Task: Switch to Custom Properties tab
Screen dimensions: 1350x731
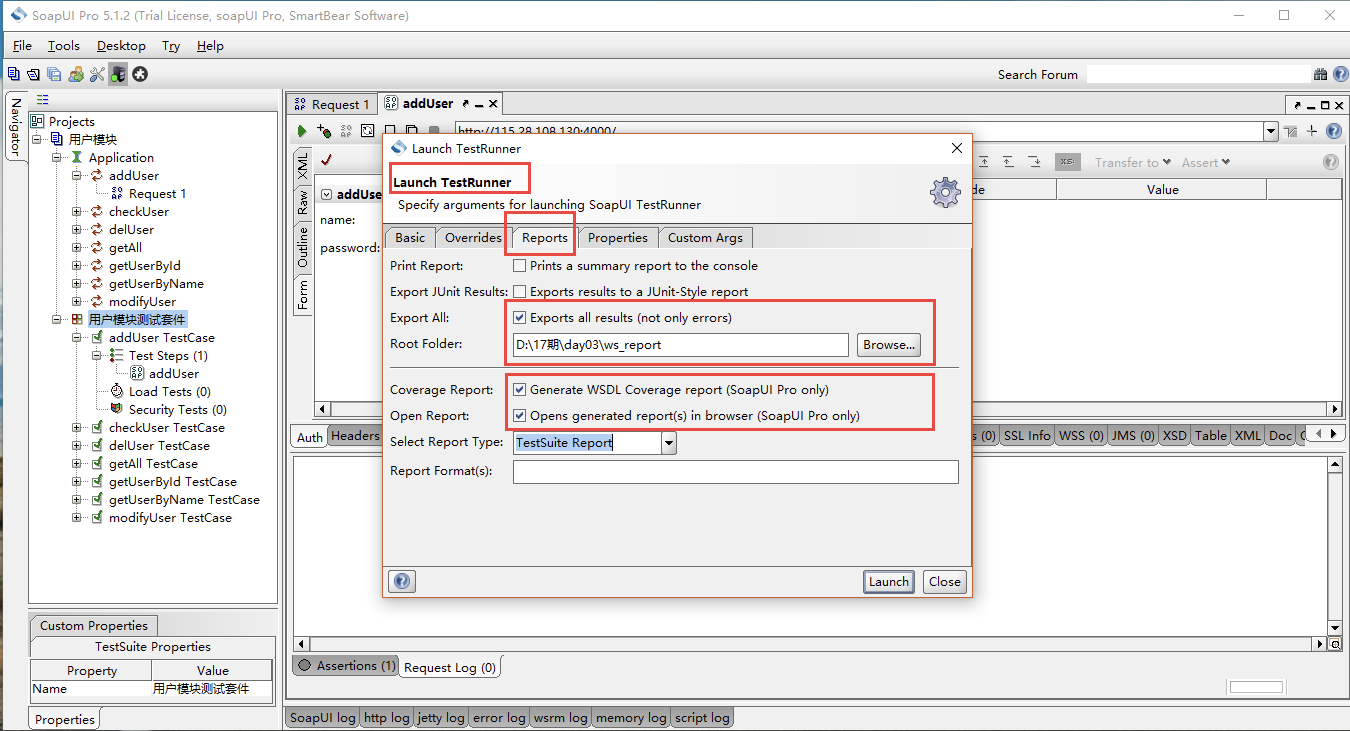Action: [94, 625]
